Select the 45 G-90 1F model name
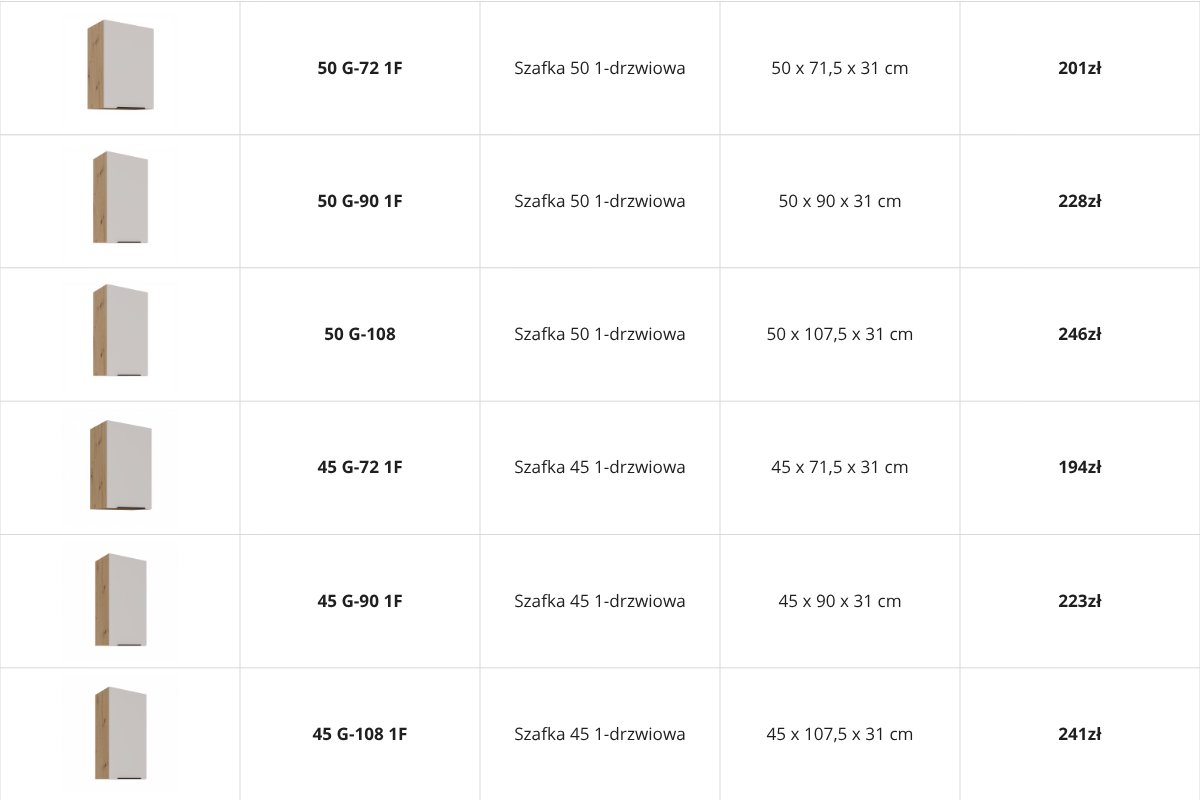The height and width of the screenshot is (800, 1200). click(360, 601)
